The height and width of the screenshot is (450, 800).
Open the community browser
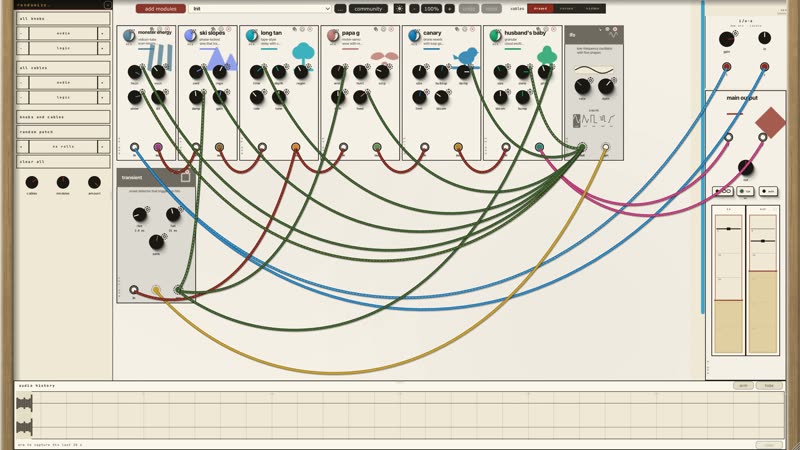(x=368, y=9)
